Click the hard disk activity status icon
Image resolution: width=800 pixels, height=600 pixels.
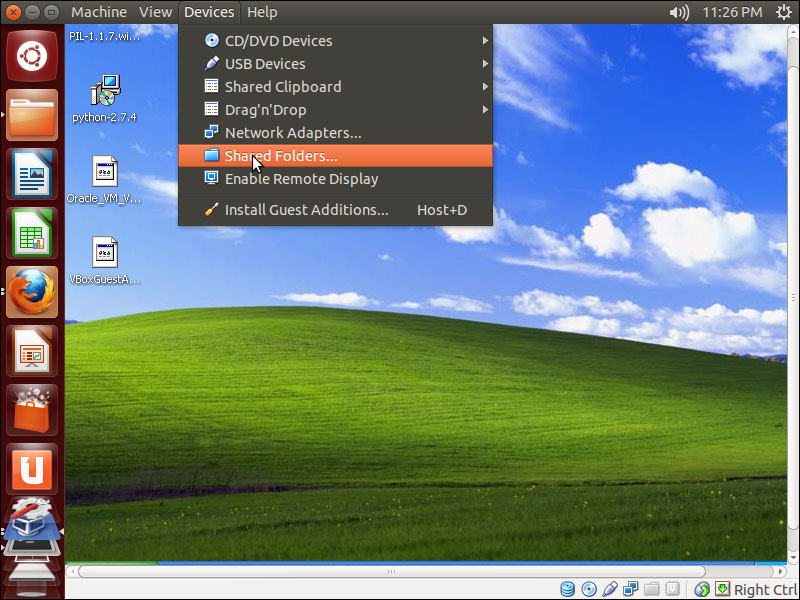[x=567, y=589]
